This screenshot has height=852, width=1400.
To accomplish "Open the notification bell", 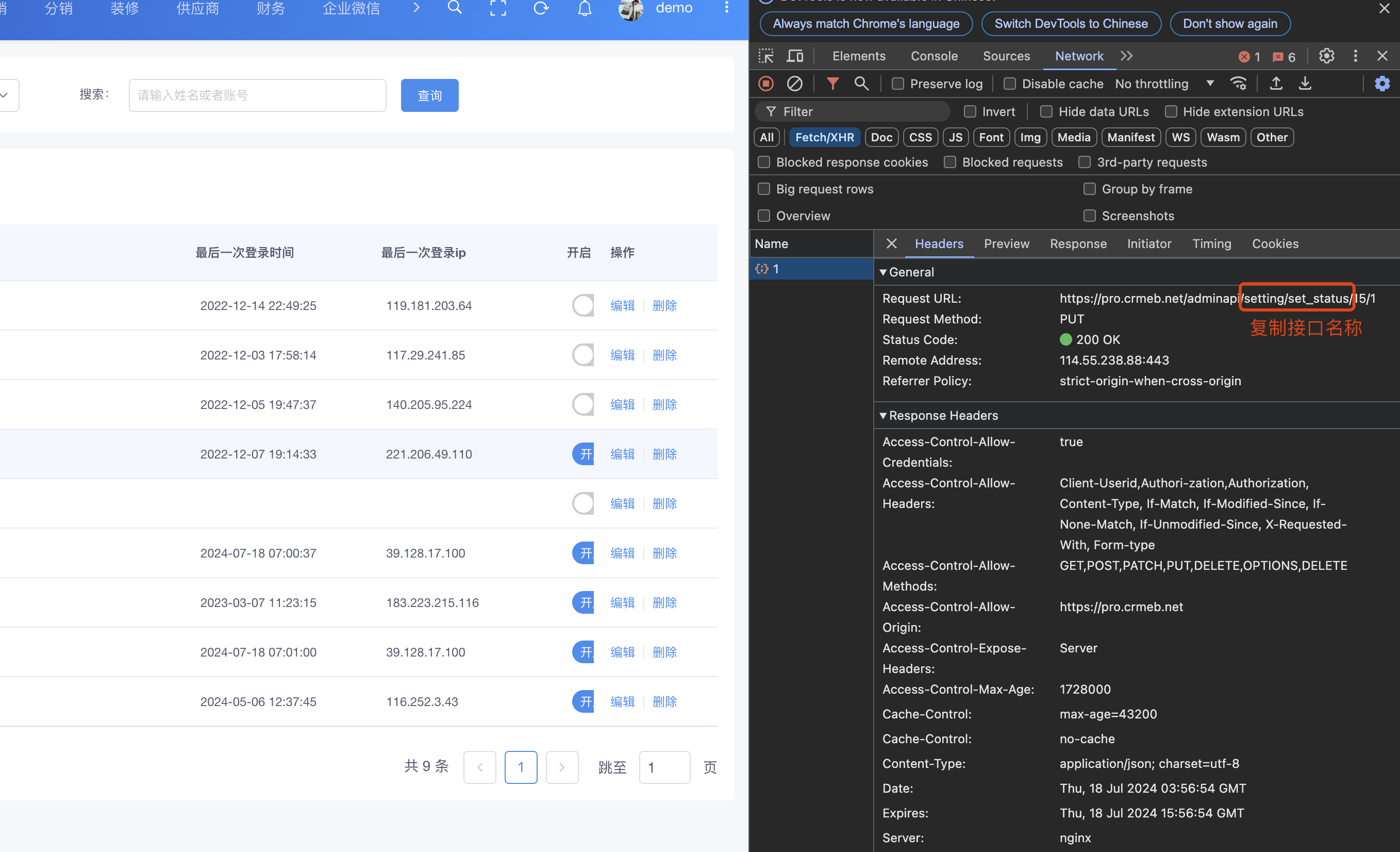I will (585, 8).
